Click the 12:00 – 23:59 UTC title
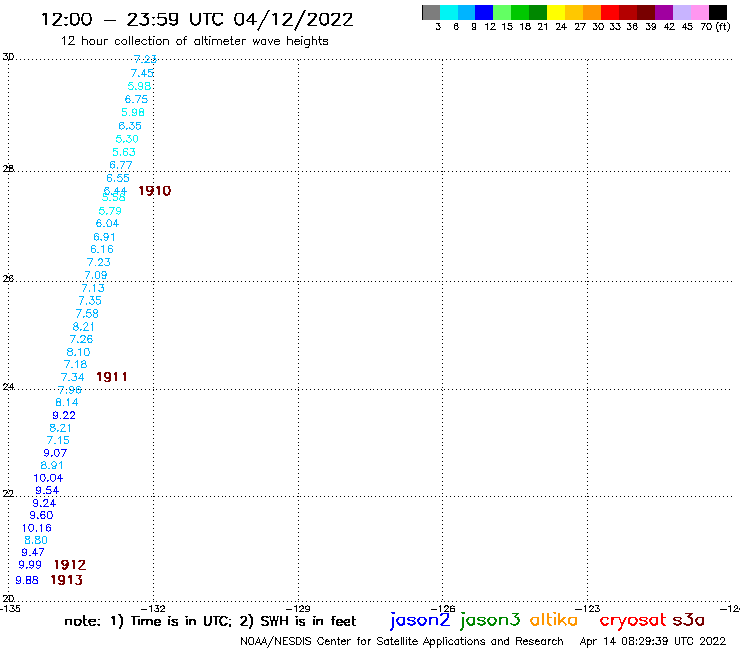 pyautogui.click(x=197, y=19)
